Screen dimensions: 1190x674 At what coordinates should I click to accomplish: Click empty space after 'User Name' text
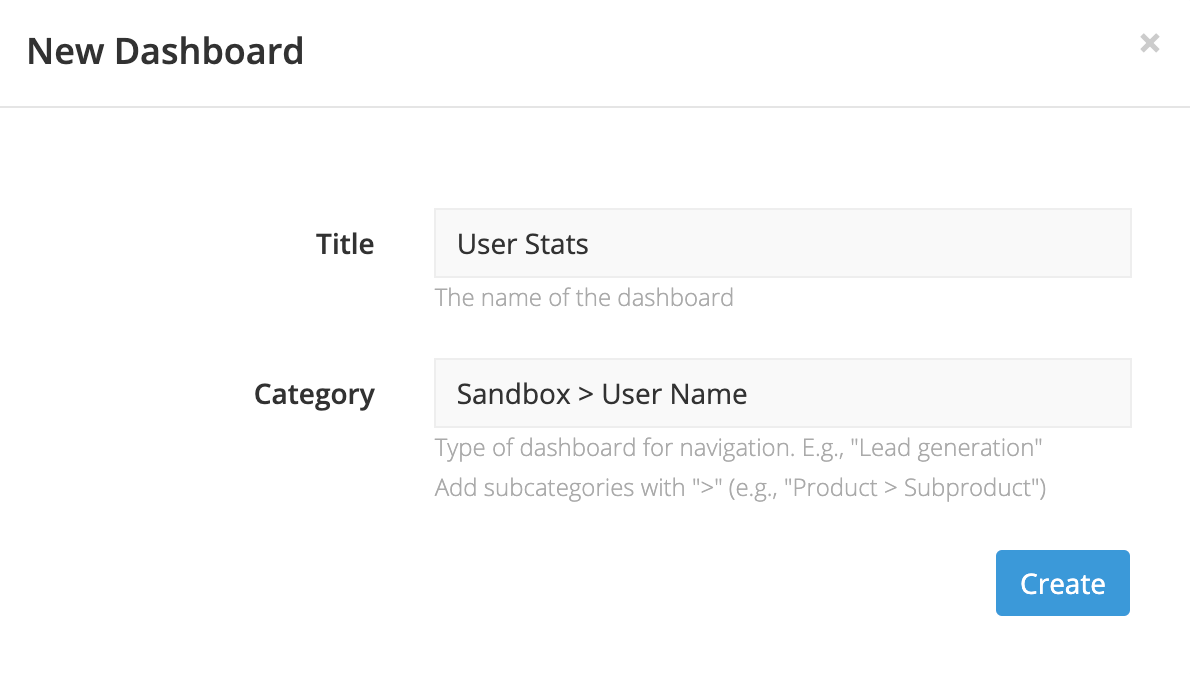click(937, 393)
